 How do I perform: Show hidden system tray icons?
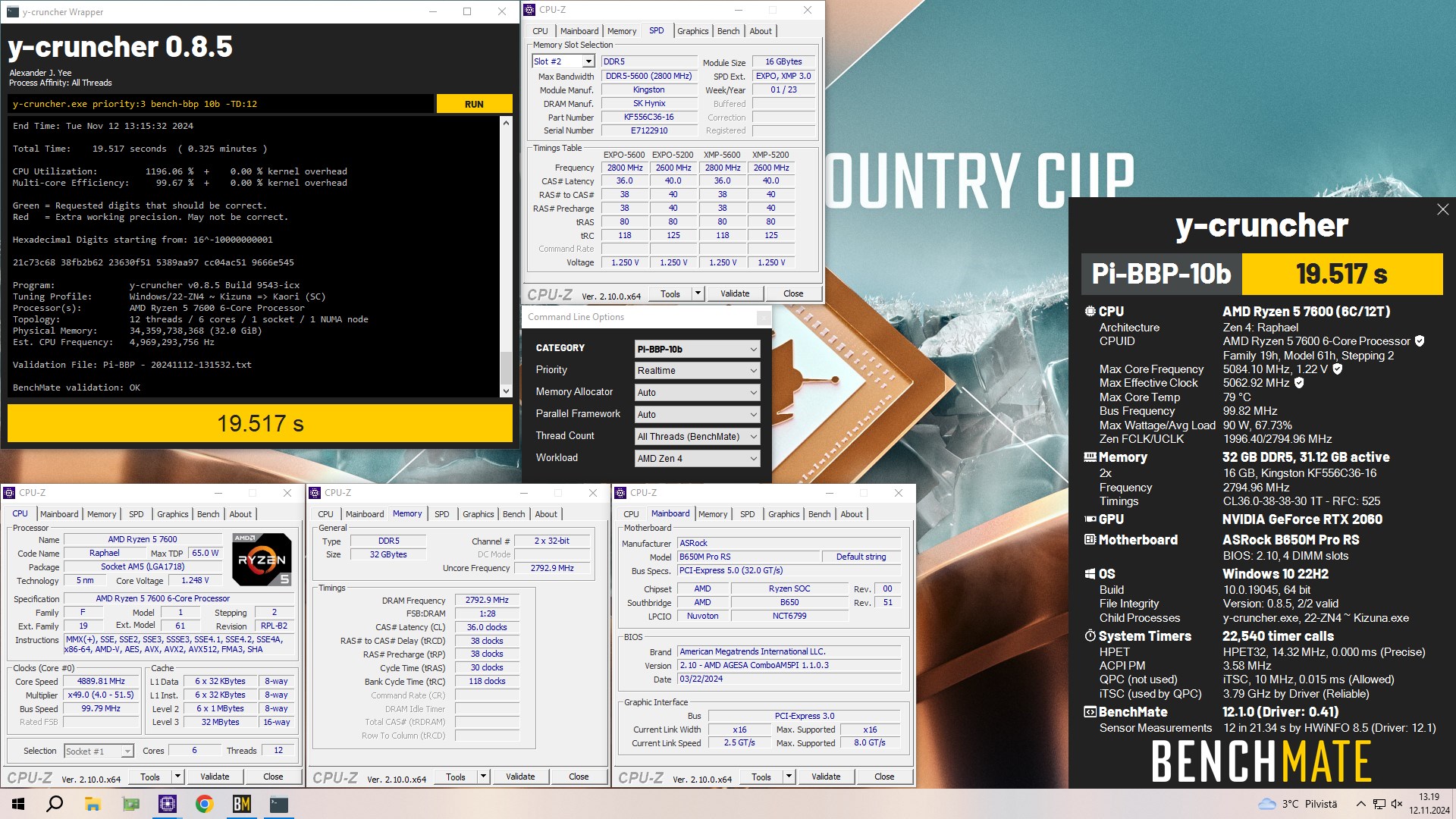coord(1361,804)
